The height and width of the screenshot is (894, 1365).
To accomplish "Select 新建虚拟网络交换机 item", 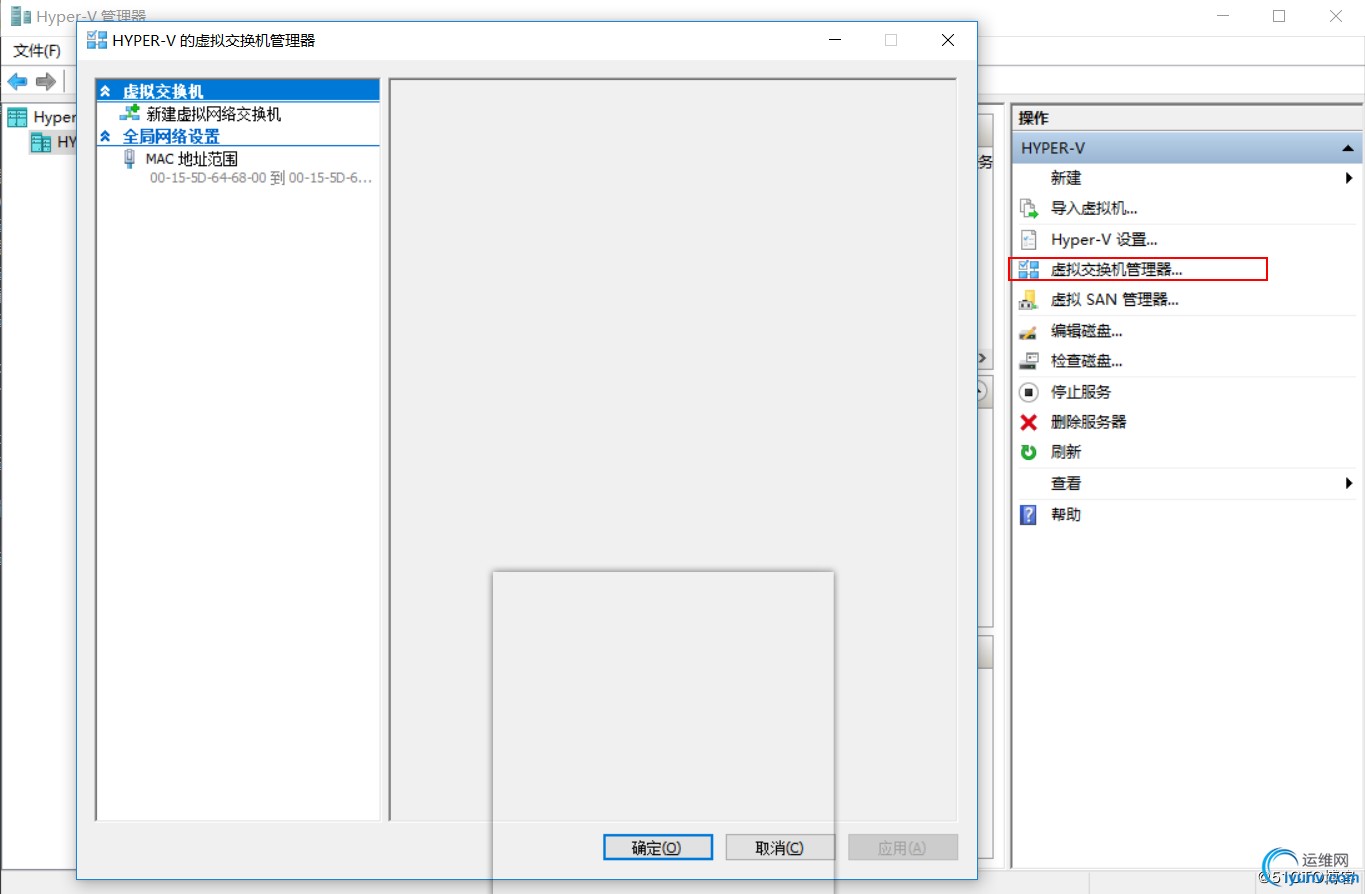I will pos(214,114).
